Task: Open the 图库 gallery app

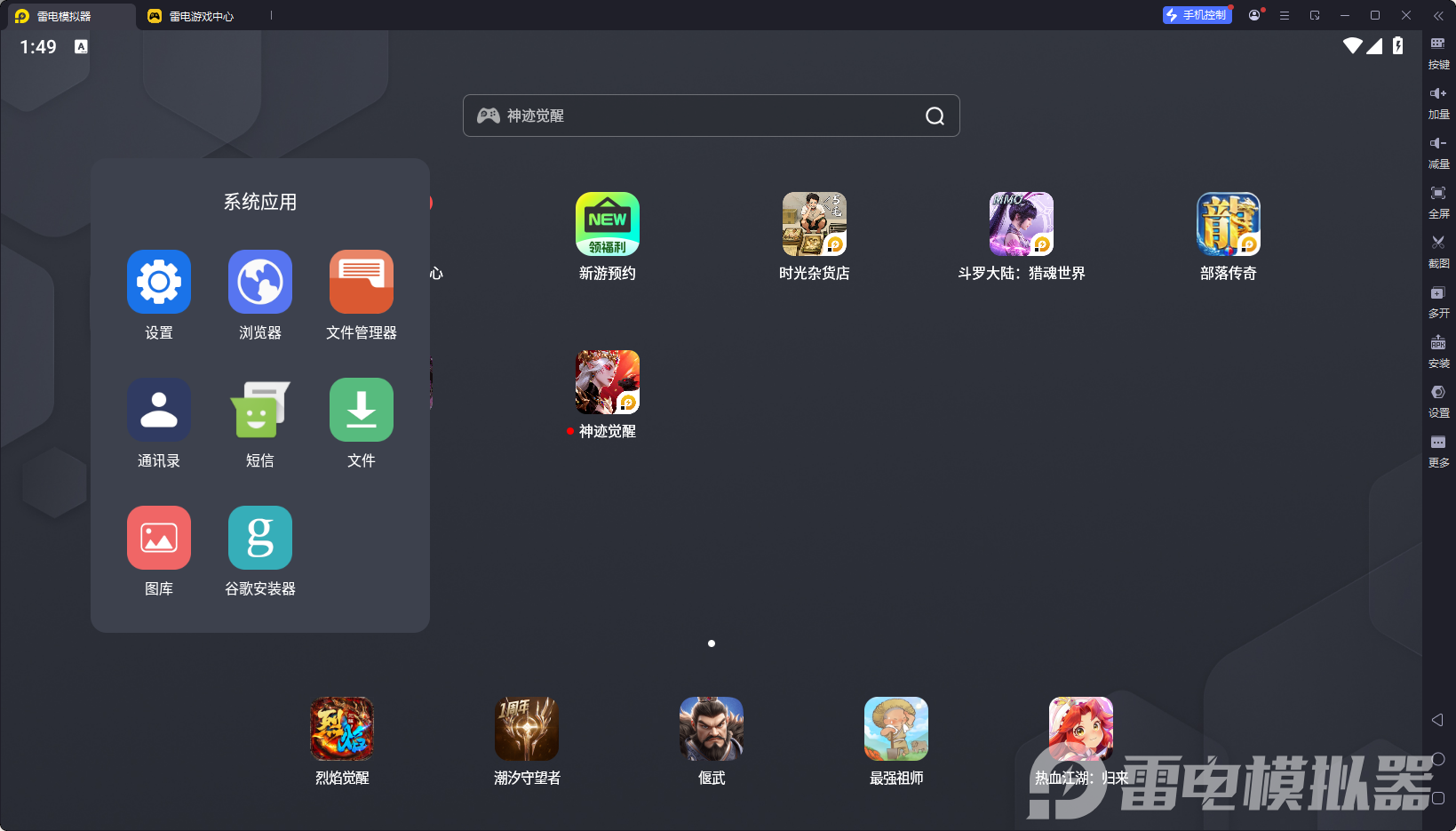Action: [159, 538]
